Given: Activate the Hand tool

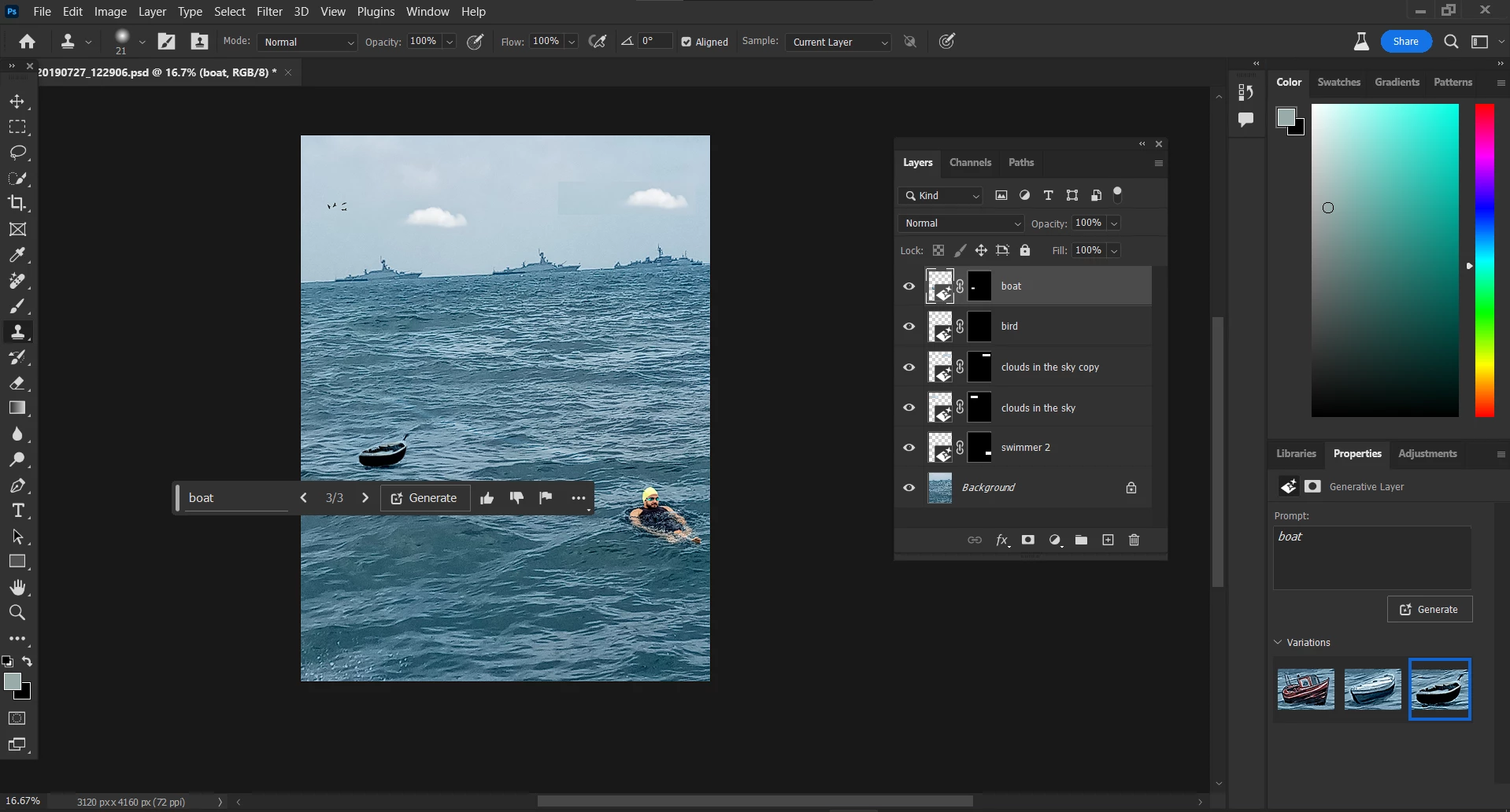Looking at the screenshot, I should point(17,587).
